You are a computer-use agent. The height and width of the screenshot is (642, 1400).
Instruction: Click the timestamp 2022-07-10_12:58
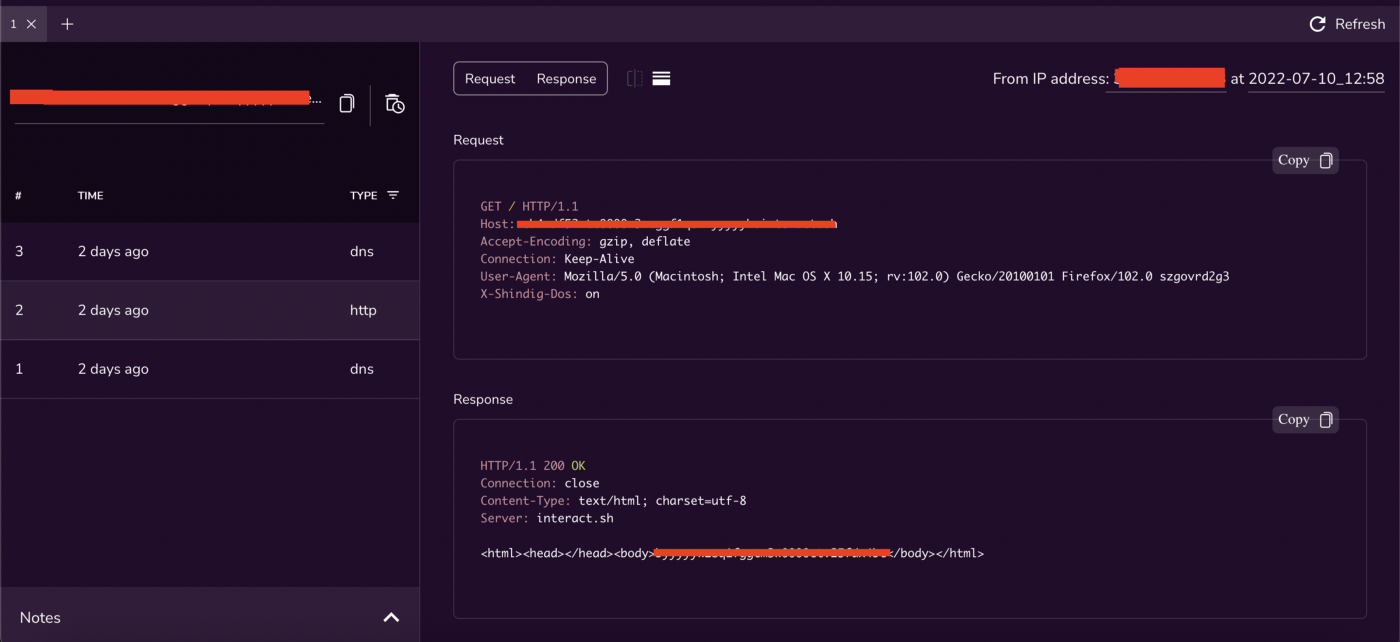pos(1316,79)
